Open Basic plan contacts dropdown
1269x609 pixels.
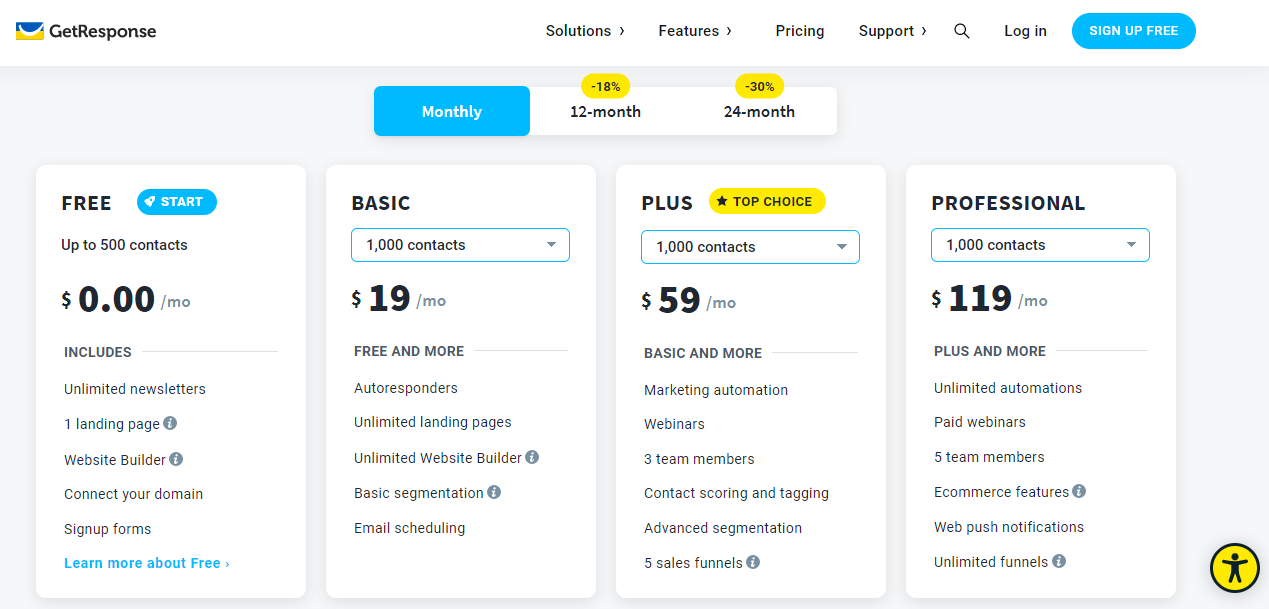(460, 245)
